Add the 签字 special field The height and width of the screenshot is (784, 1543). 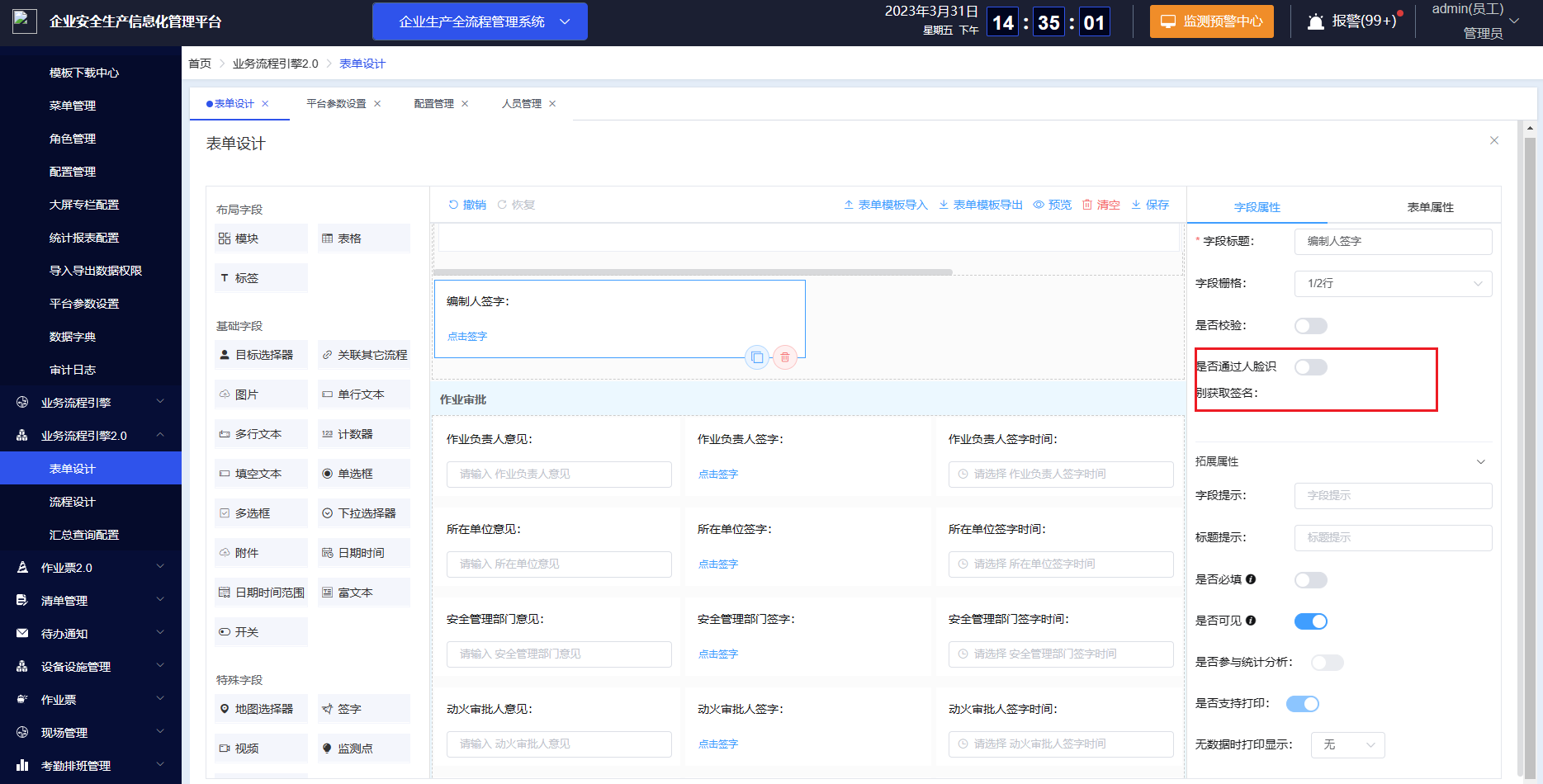coord(364,709)
